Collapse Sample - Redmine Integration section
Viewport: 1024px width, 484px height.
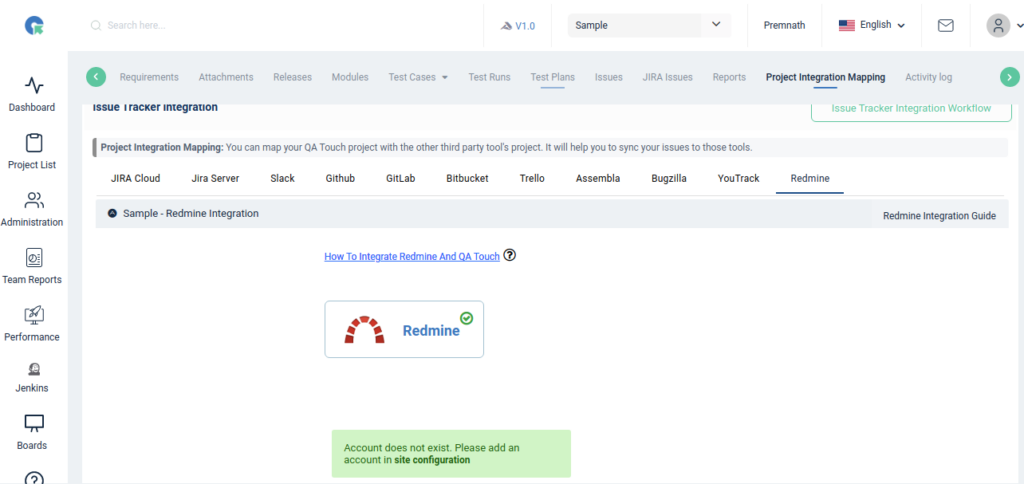112,214
